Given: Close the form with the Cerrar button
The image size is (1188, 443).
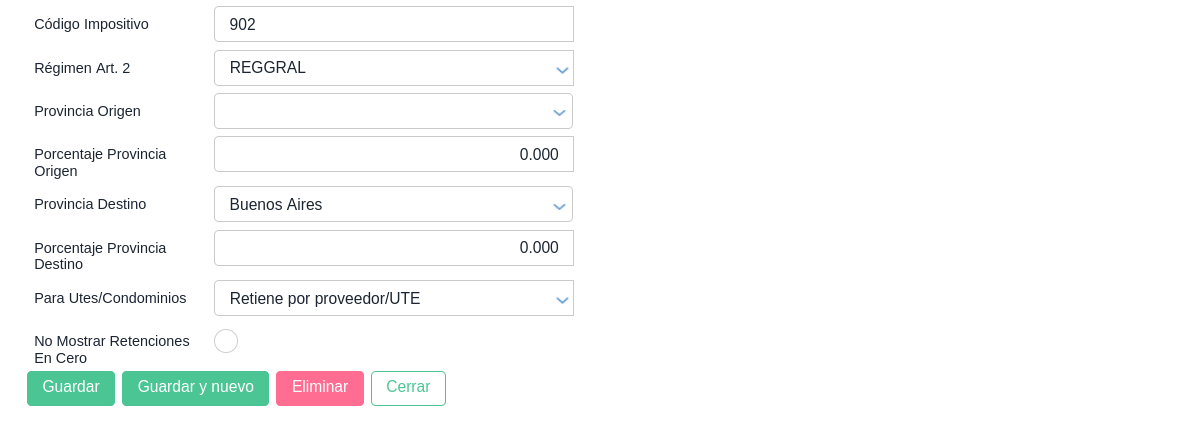Looking at the screenshot, I should 408,388.
